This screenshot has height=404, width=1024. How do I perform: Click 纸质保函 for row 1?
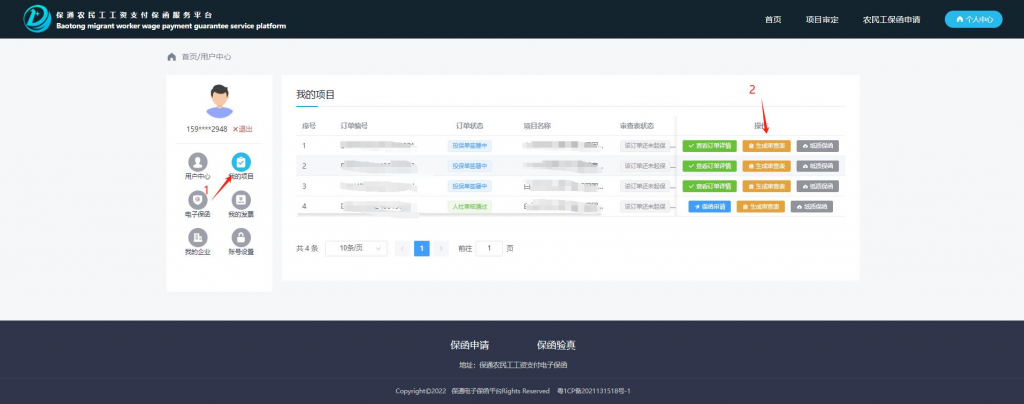click(818, 146)
